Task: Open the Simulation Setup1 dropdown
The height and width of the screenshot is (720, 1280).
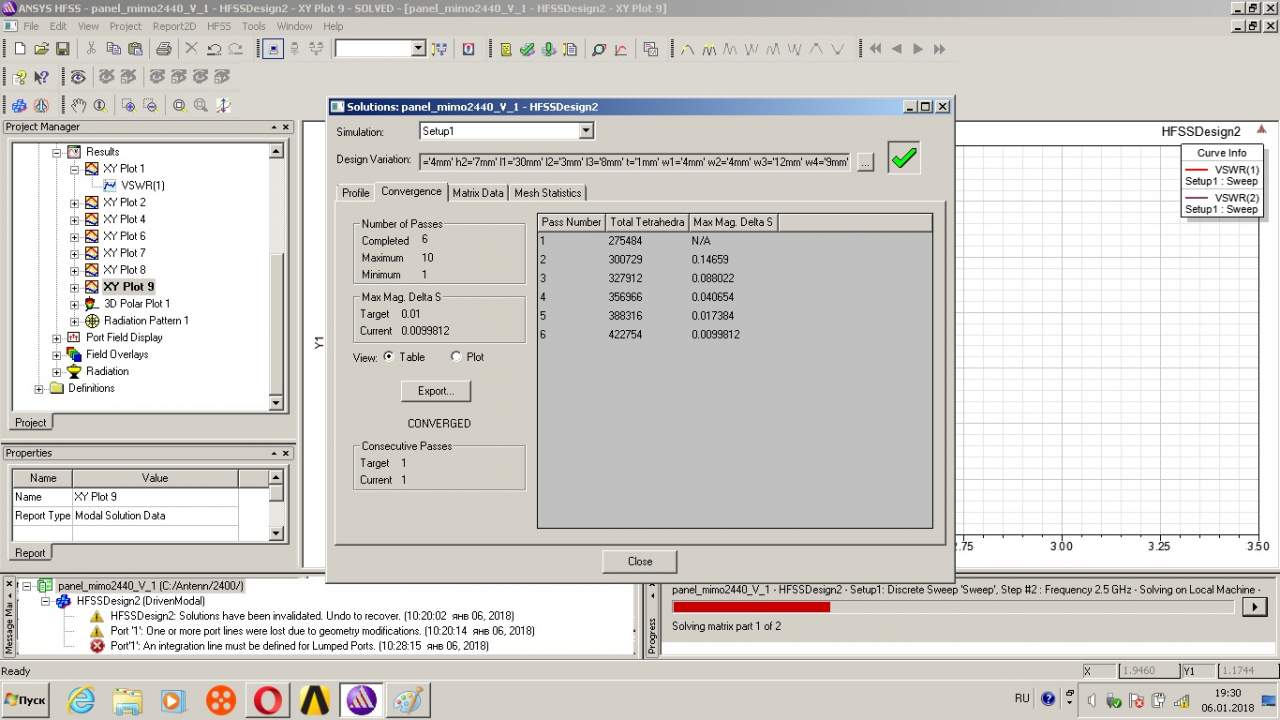Action: [586, 131]
